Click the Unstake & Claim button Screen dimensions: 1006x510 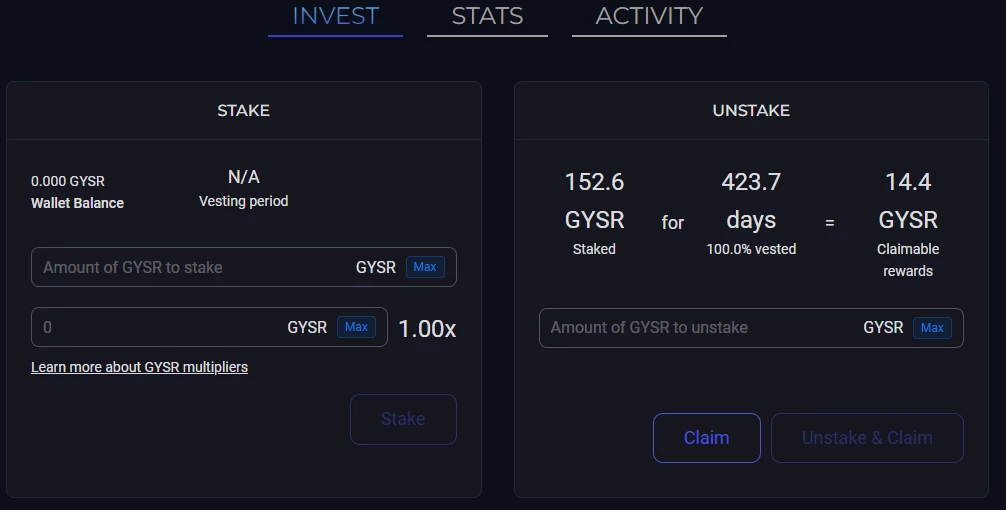tap(867, 438)
